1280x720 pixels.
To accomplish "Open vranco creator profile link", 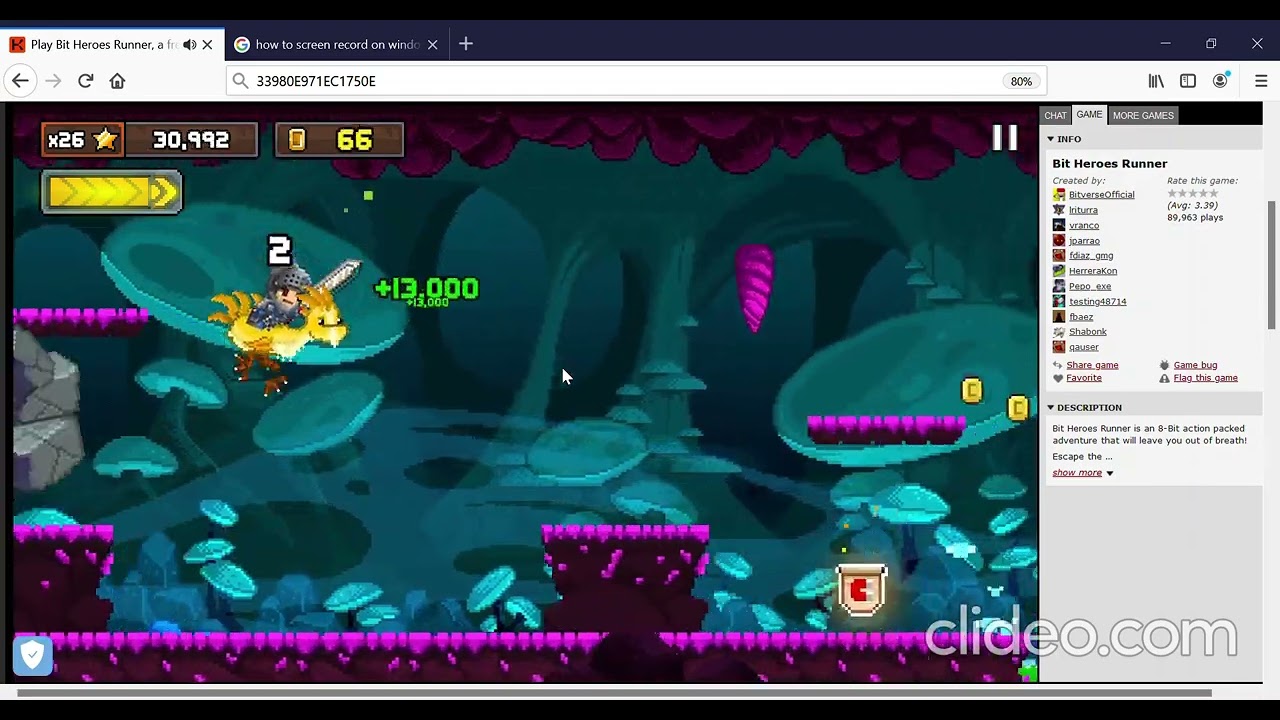I will (x=1084, y=225).
